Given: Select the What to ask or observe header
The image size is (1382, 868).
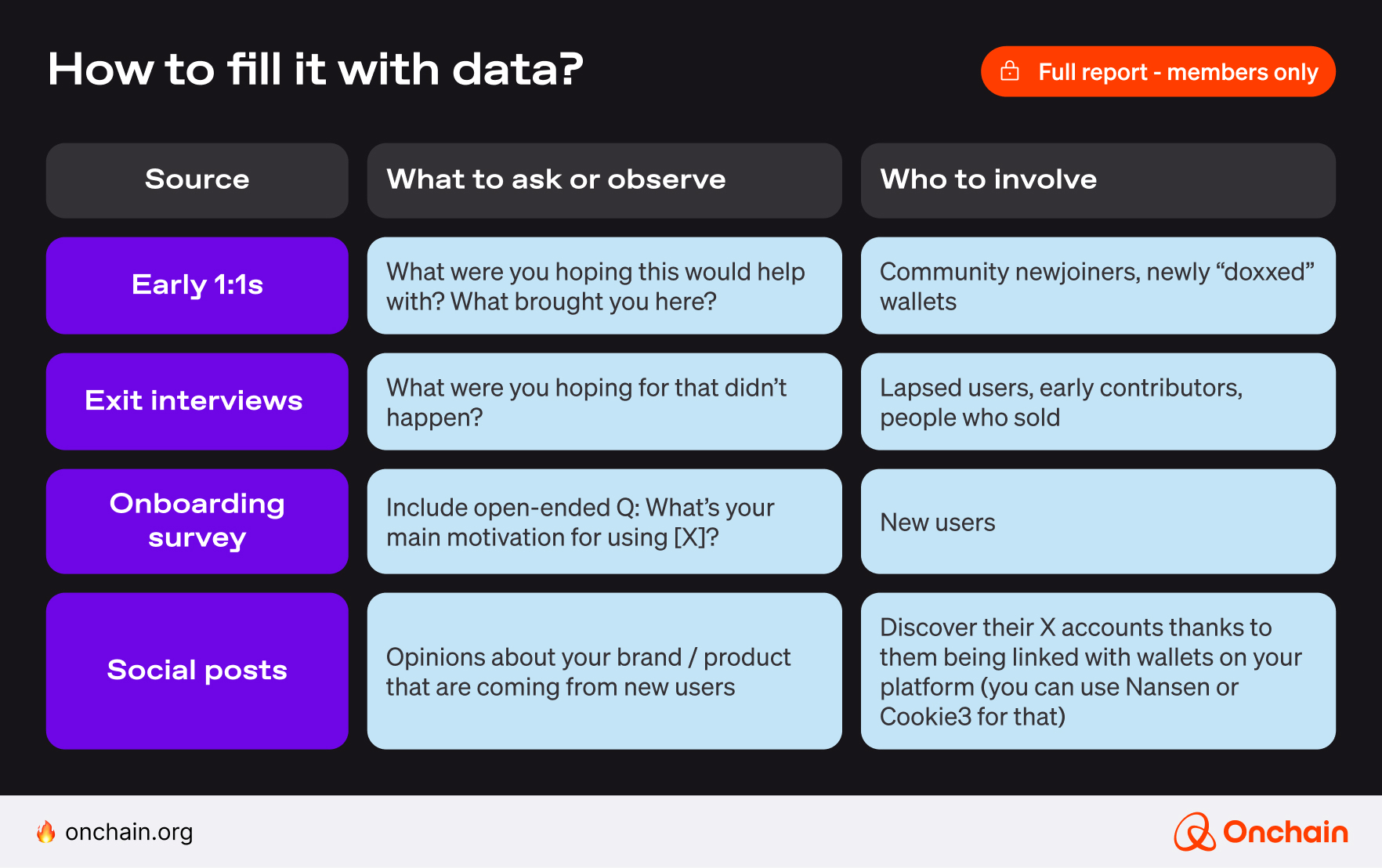Looking at the screenshot, I should (604, 180).
